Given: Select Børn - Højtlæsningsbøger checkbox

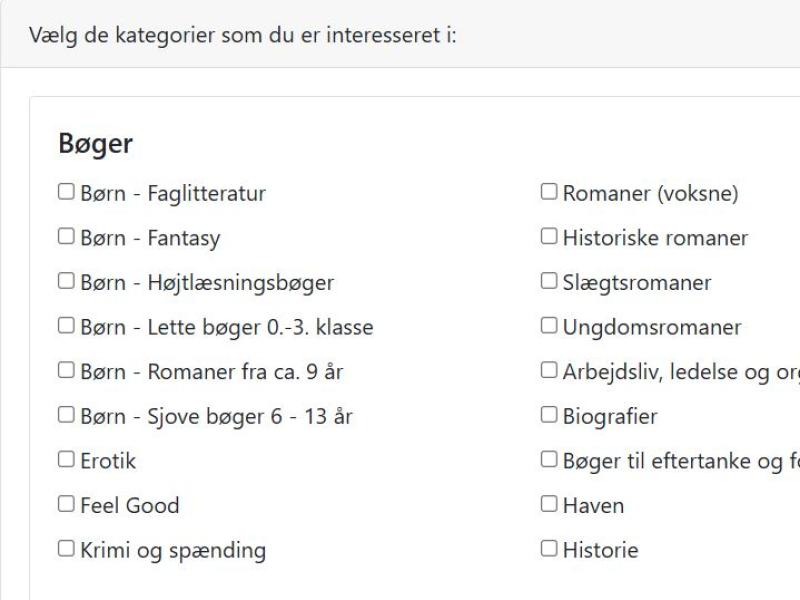Looking at the screenshot, I should click(66, 281).
